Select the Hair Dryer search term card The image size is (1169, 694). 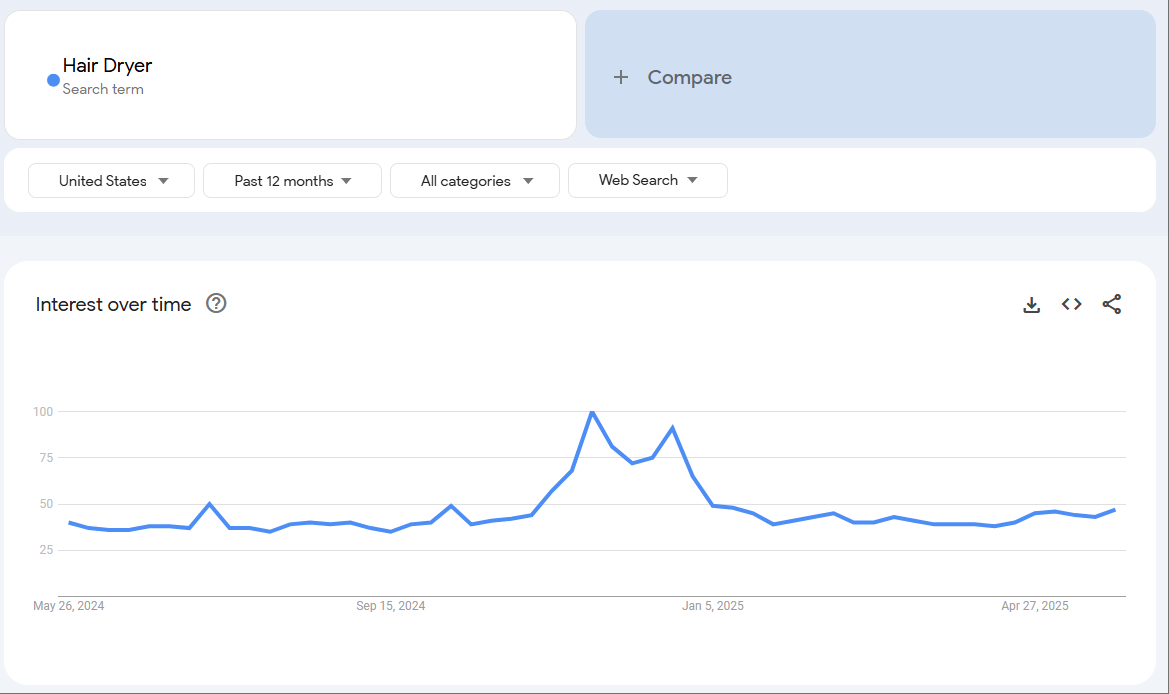(x=290, y=74)
